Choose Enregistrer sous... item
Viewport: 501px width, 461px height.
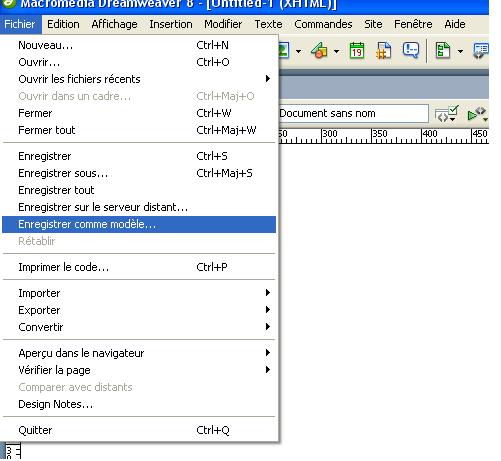(139, 173)
